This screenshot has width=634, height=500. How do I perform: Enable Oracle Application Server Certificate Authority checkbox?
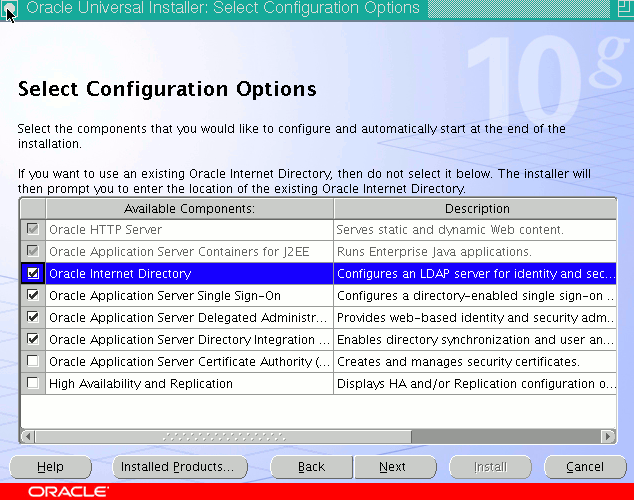[33, 361]
